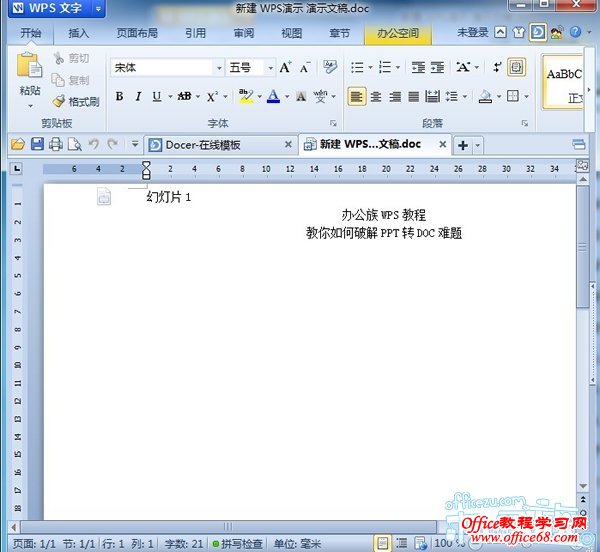Open the Insert (插入) ribbon tab
Viewport: 600px width, 552px height.
78,33
